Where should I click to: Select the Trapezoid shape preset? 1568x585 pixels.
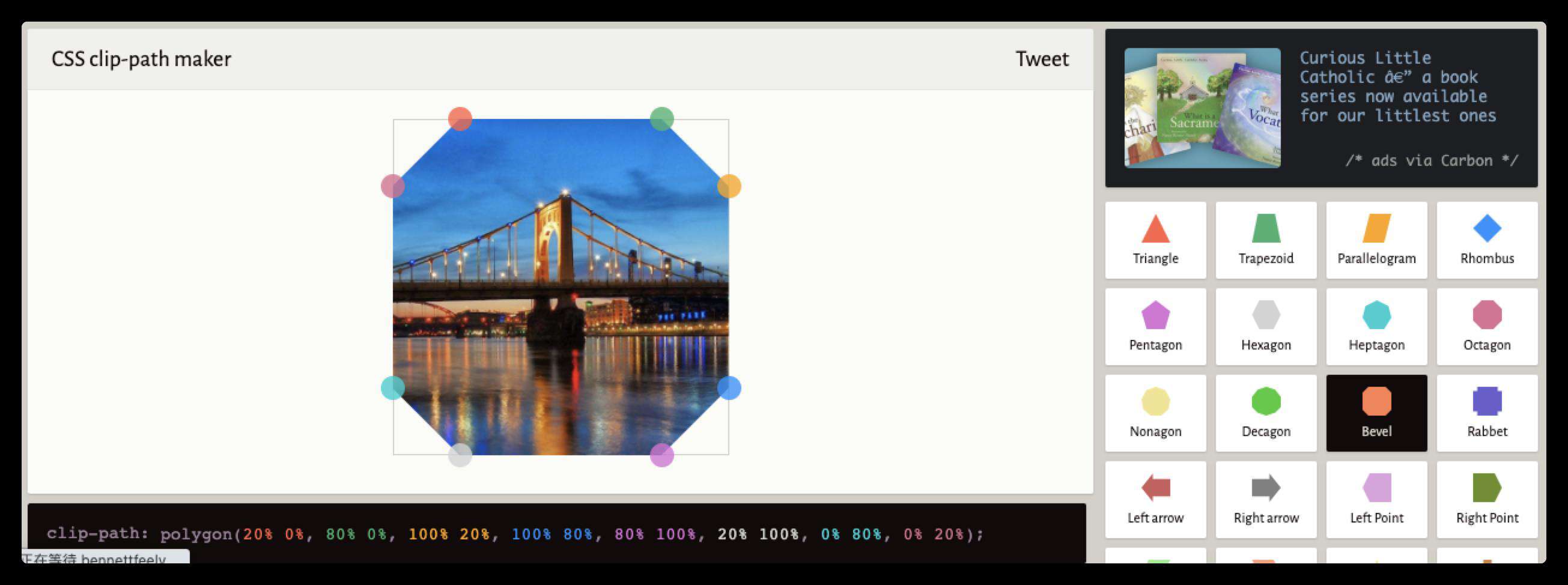[x=1266, y=240]
